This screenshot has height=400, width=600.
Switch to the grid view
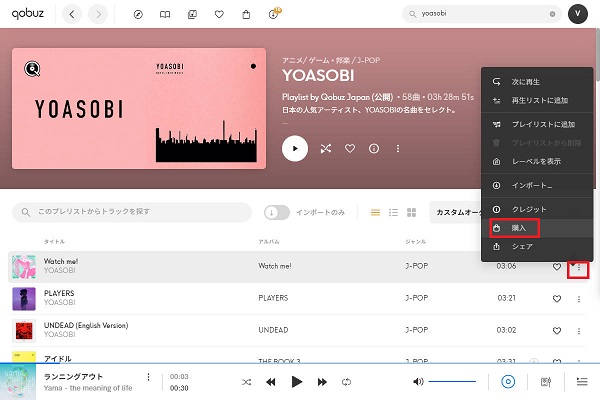tap(411, 212)
